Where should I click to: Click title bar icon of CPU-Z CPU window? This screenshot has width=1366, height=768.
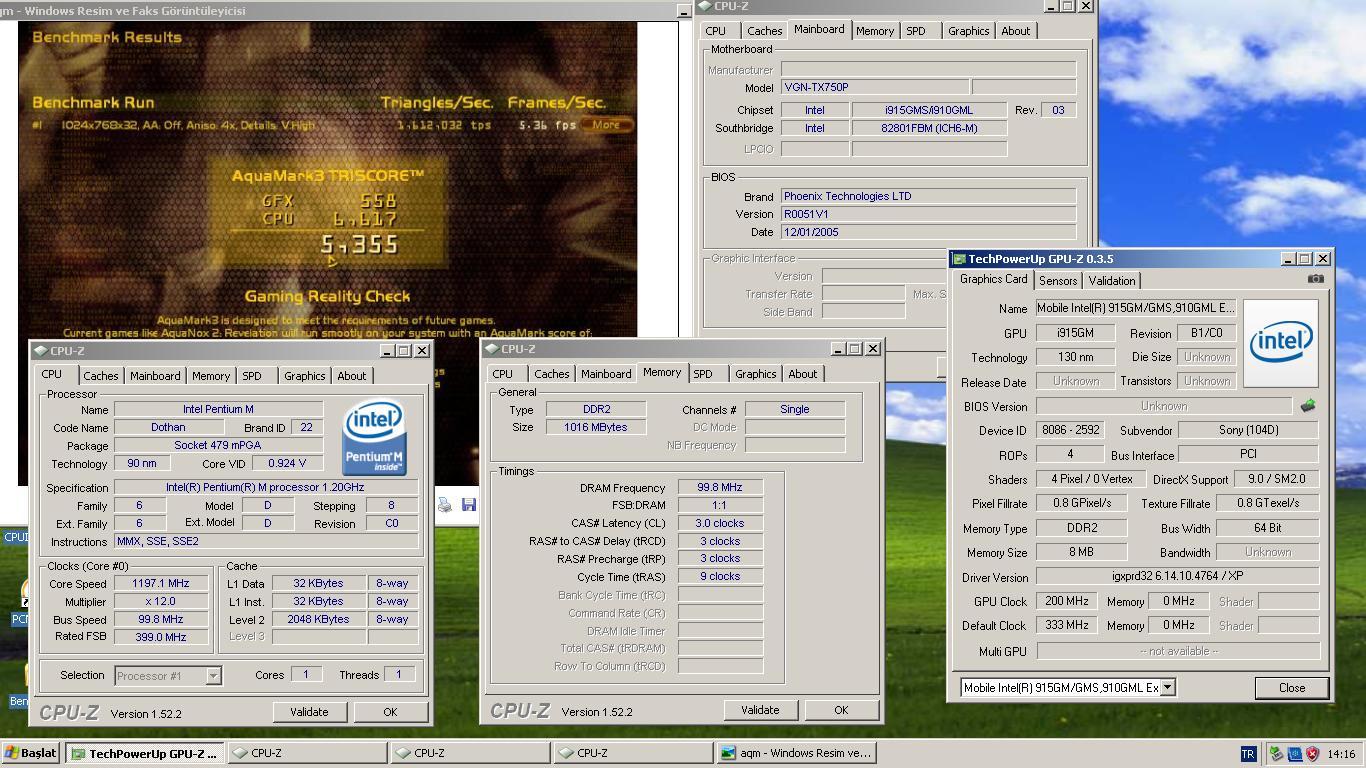[40, 351]
